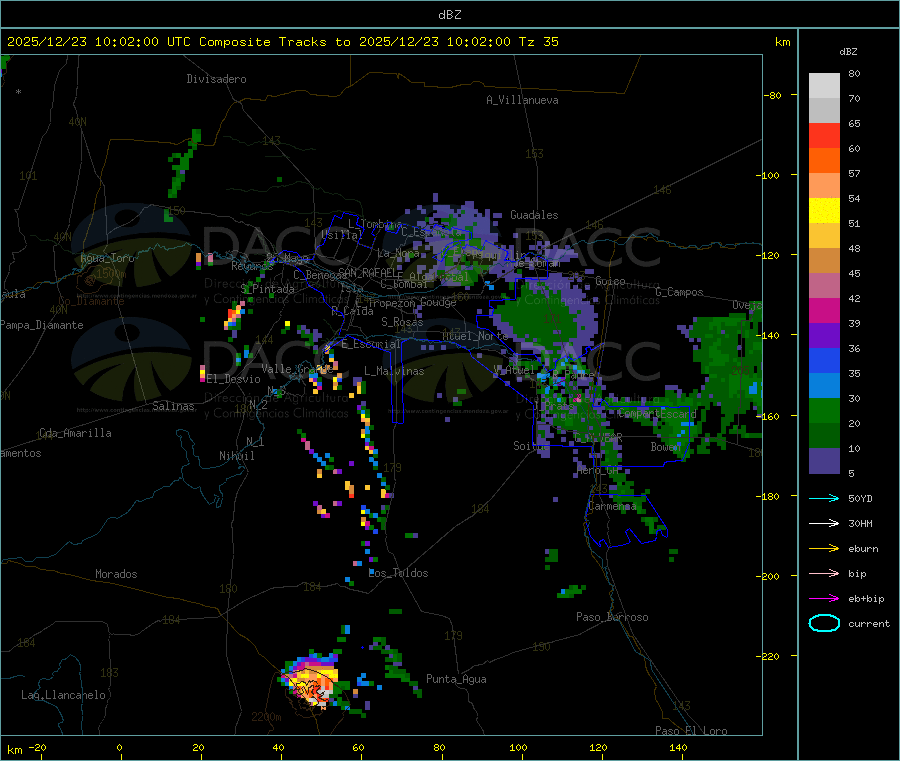This screenshot has height=761, width=900.
Task: Click the S_Pintada map label
Action: (267, 289)
